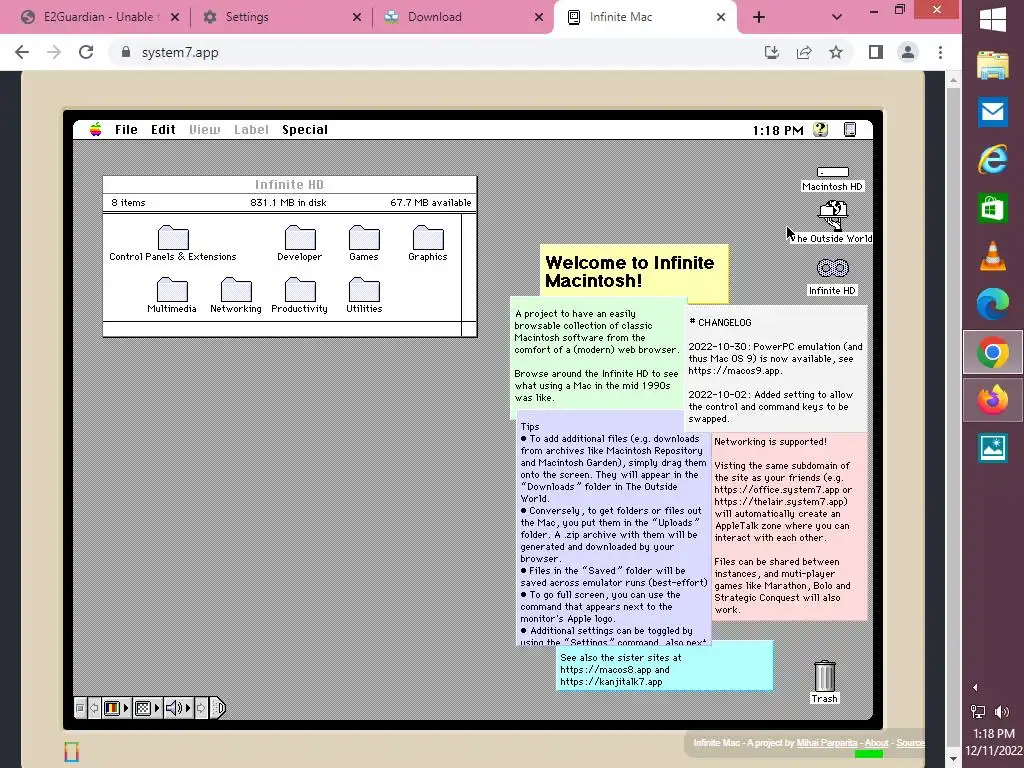Open the Chrome three-dot menu
This screenshot has width=1024, height=768.
tap(940, 52)
